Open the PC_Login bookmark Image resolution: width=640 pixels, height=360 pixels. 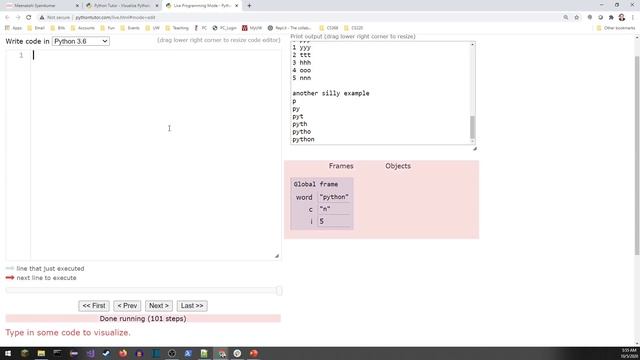[x=224, y=28]
